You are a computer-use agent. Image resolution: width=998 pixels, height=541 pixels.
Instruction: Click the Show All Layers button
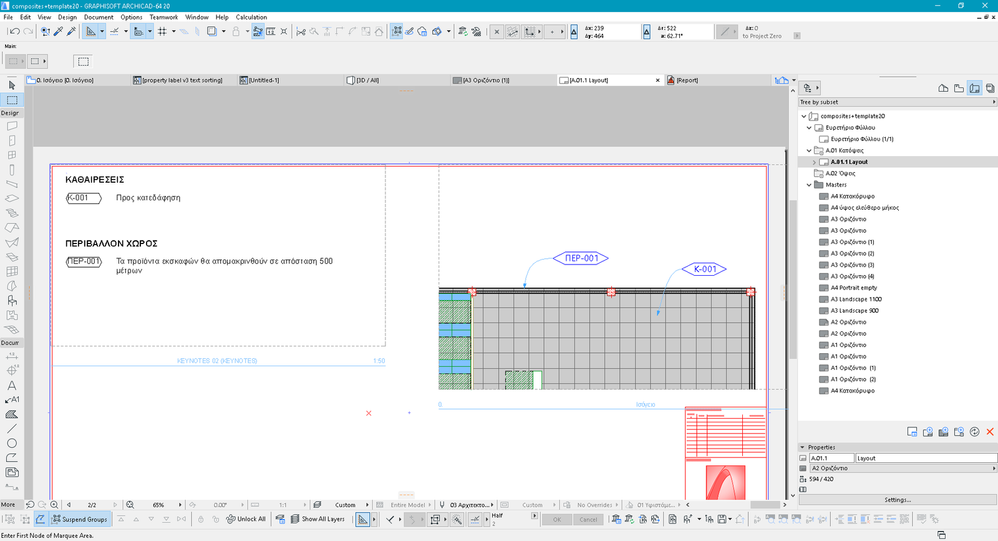pos(317,519)
